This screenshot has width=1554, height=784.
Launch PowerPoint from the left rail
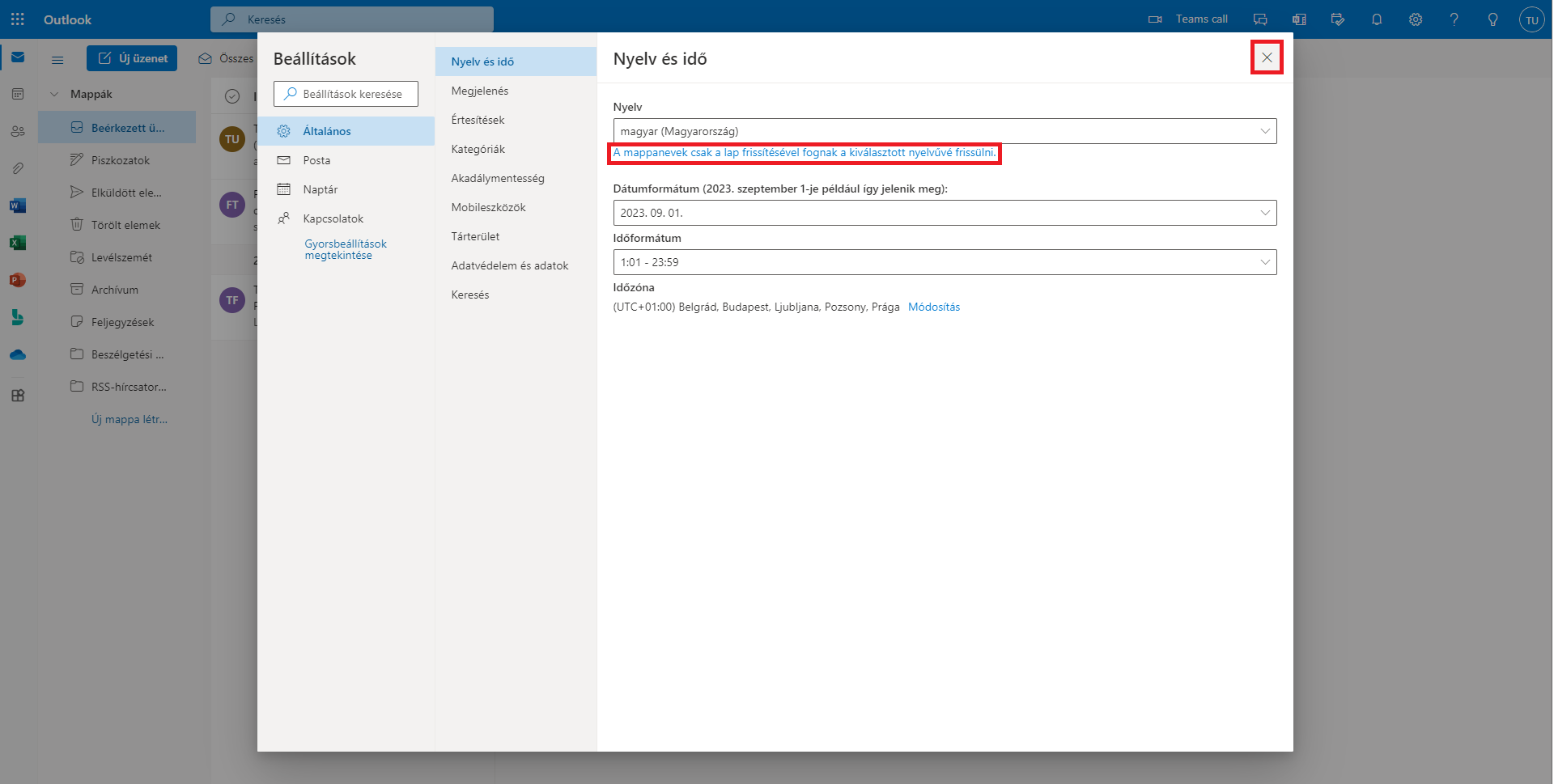[18, 280]
